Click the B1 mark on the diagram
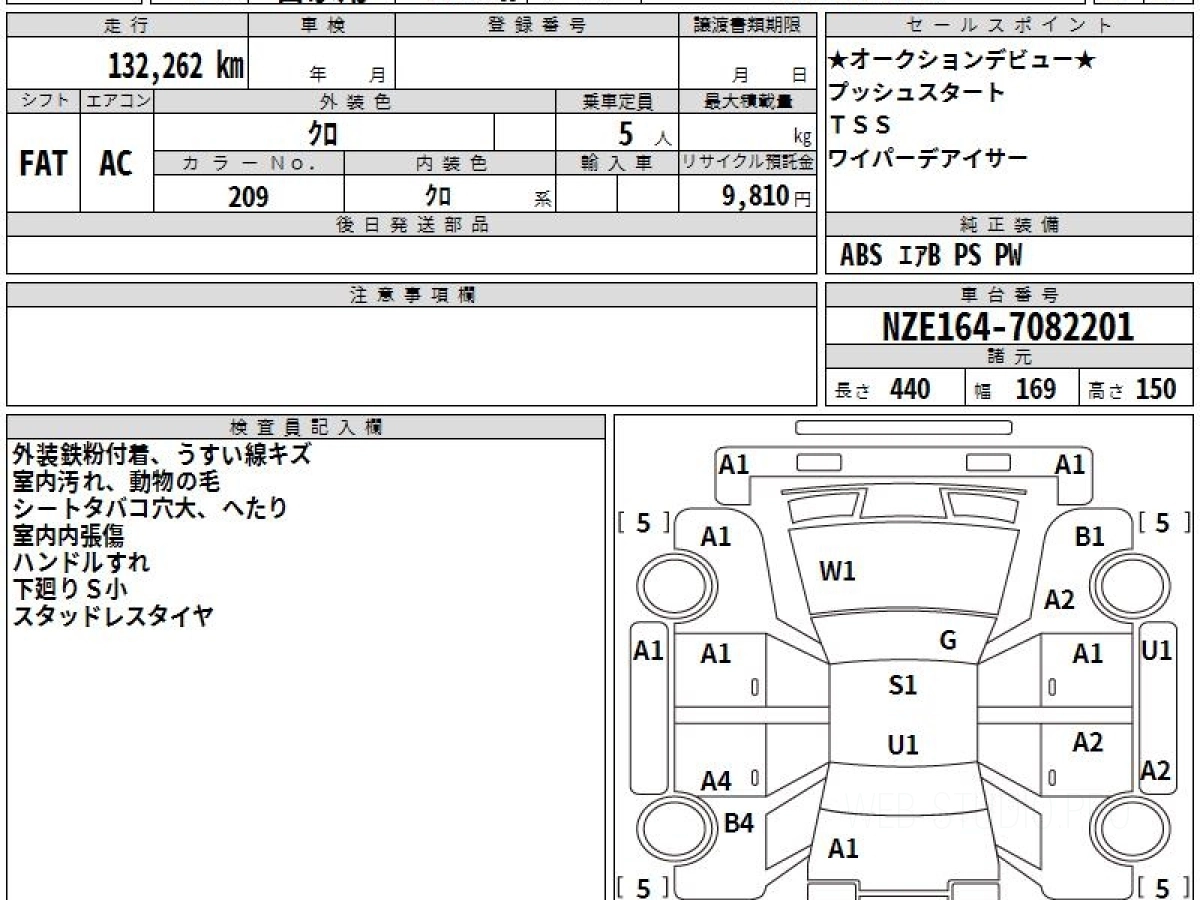The image size is (1200, 900). 1089,537
